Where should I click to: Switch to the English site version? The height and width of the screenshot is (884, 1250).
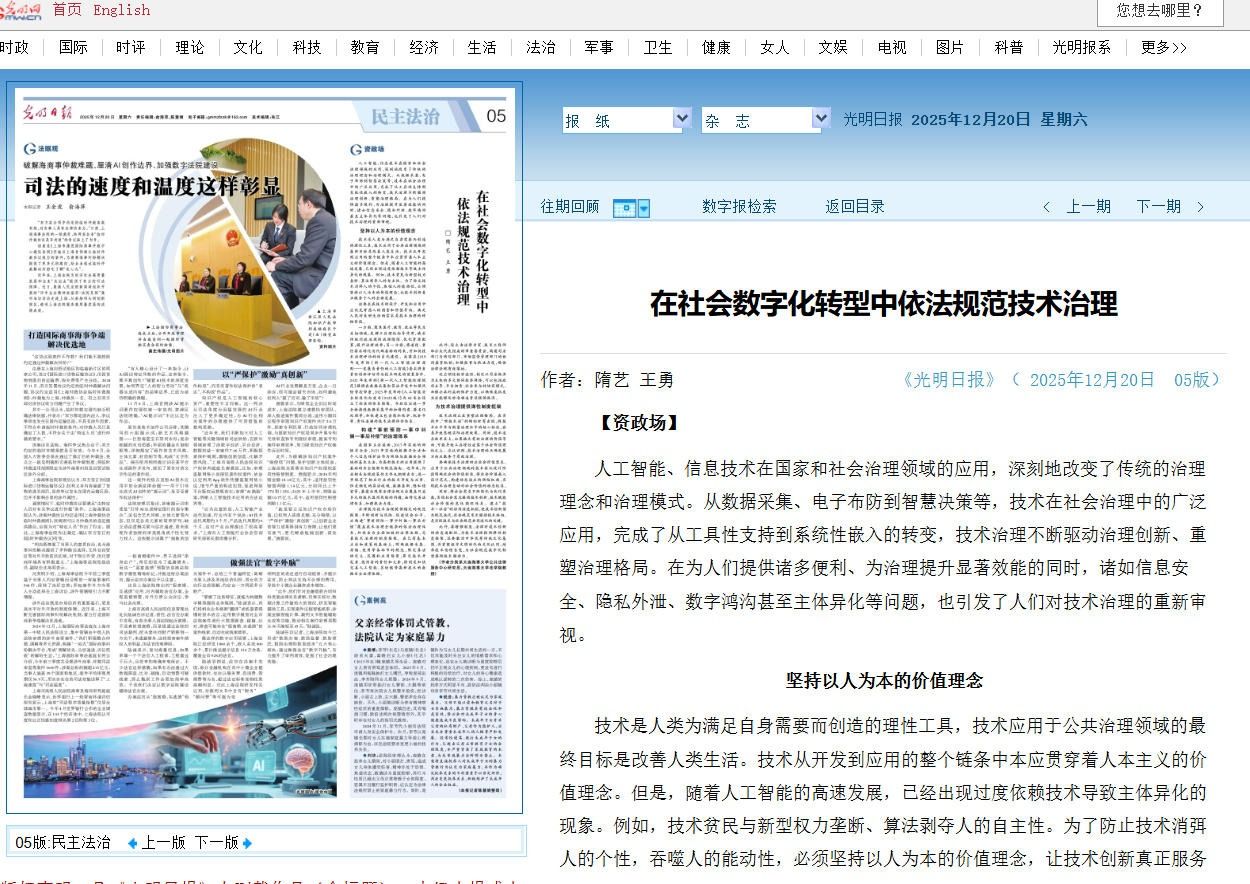(x=121, y=10)
